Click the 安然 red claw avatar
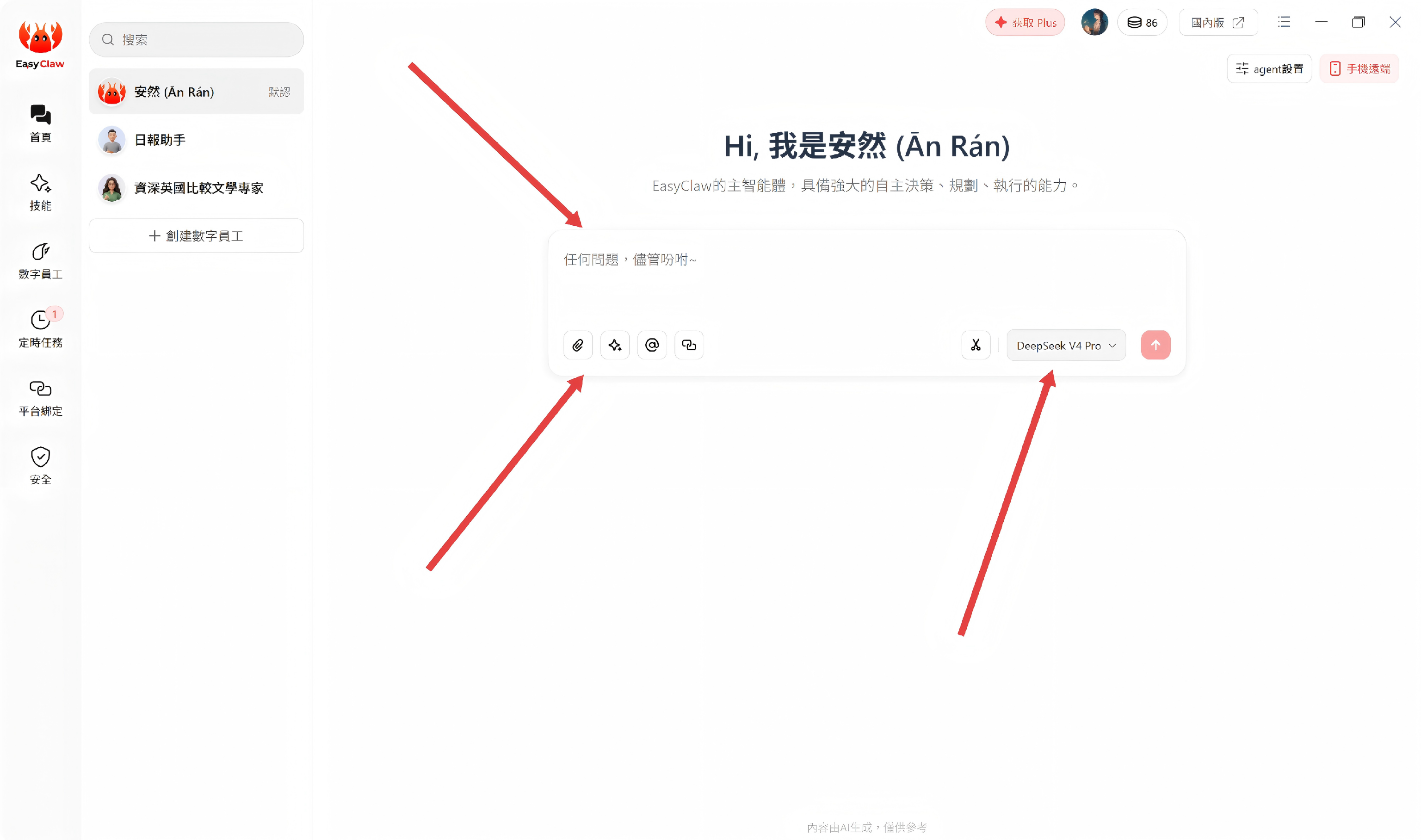 point(111,92)
